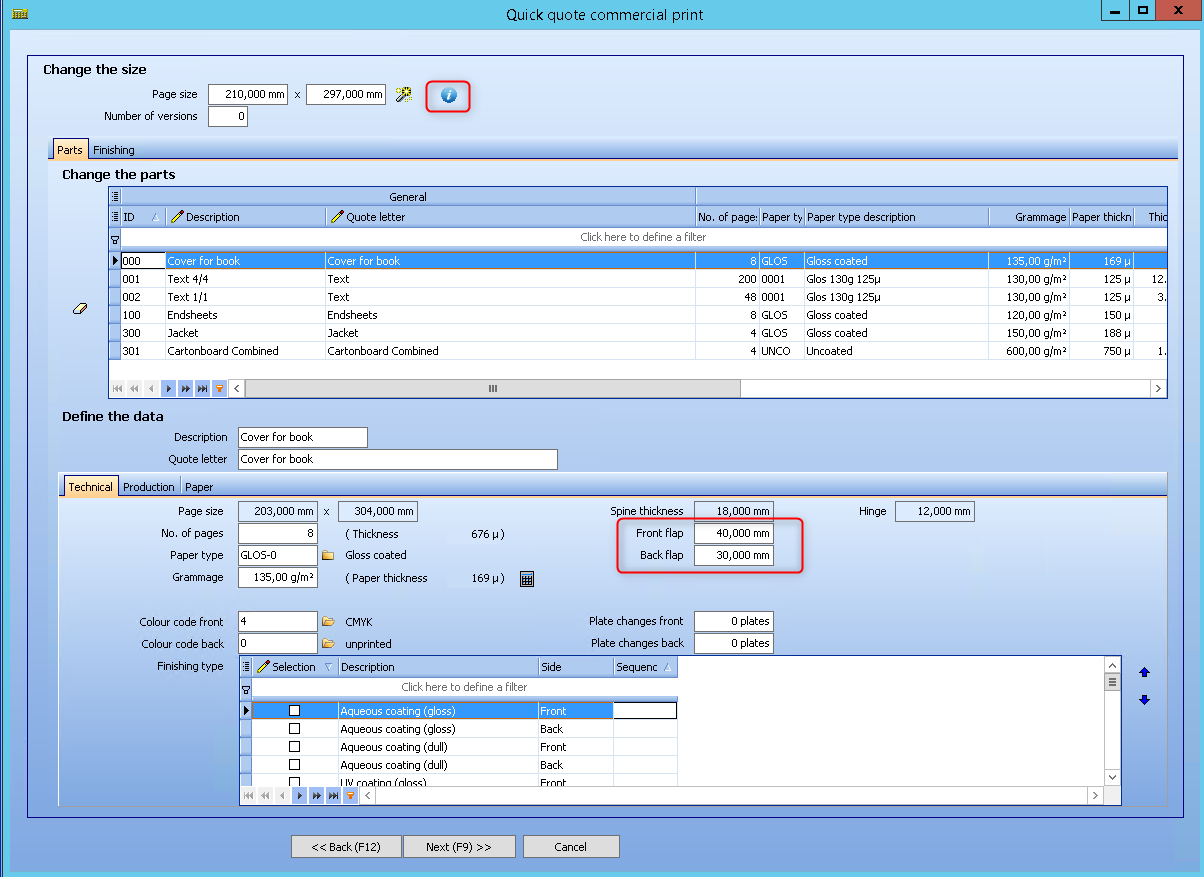
Task: Go to next record in parts grid
Action: point(168,388)
